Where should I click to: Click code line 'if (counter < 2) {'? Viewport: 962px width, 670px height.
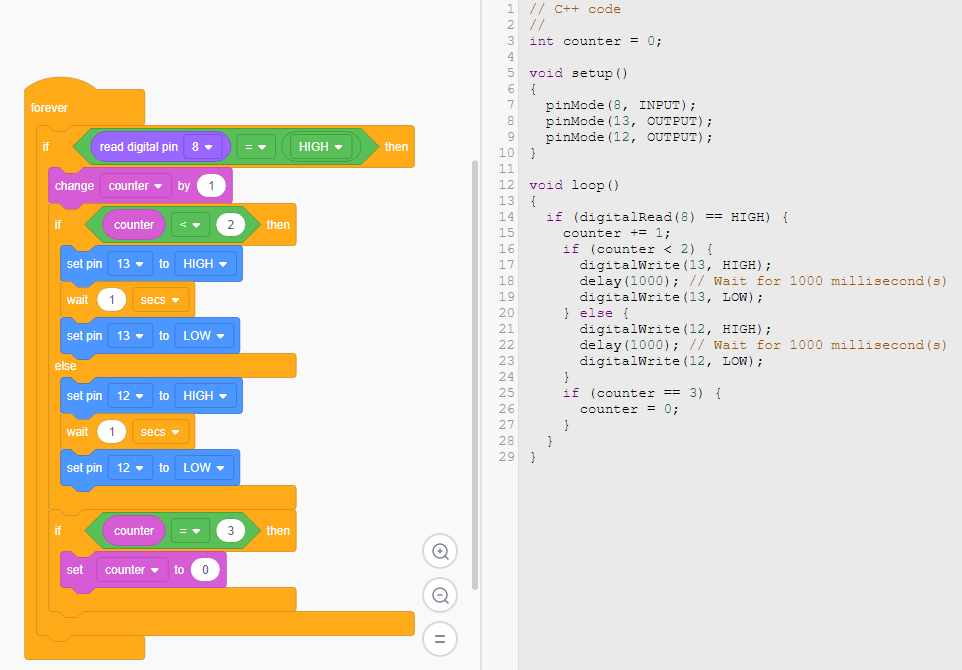pos(638,249)
